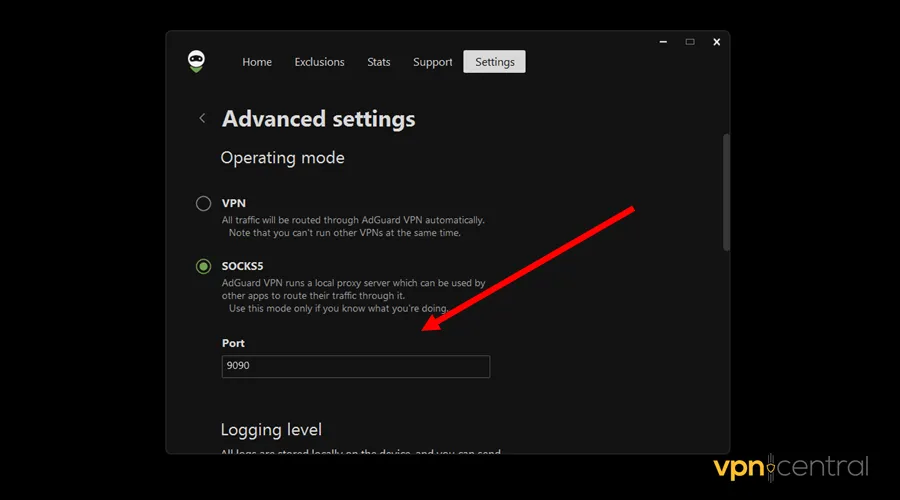The width and height of the screenshot is (900, 500).
Task: Go to the Support tab
Action: [432, 62]
